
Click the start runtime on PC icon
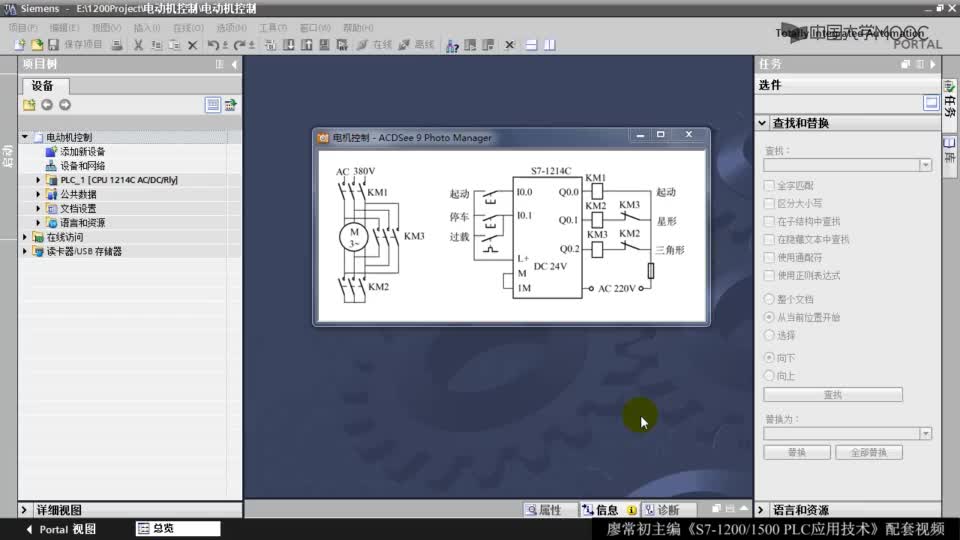(x=342, y=45)
